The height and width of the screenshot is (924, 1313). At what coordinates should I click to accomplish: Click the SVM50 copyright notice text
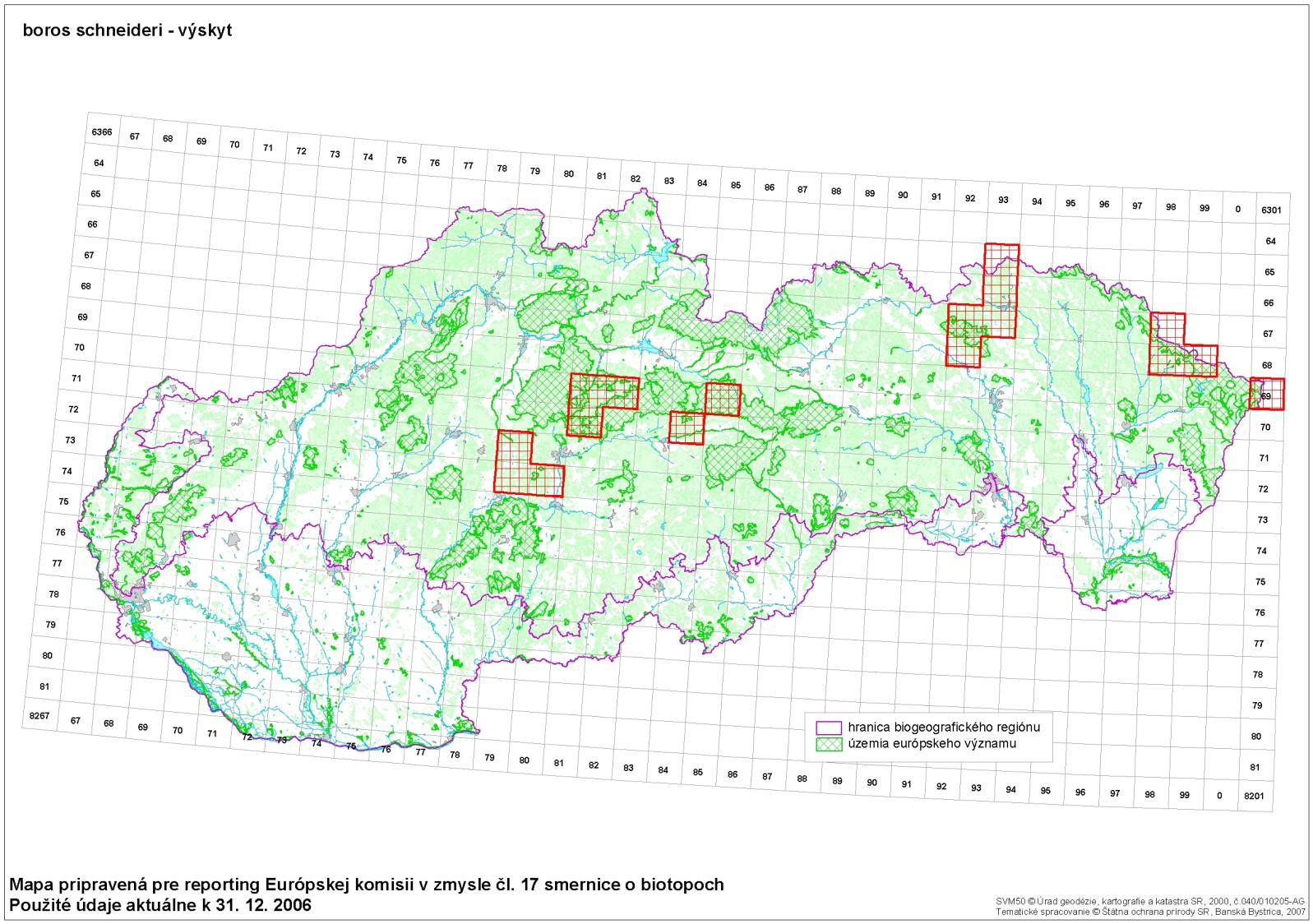pyautogui.click(x=1149, y=902)
